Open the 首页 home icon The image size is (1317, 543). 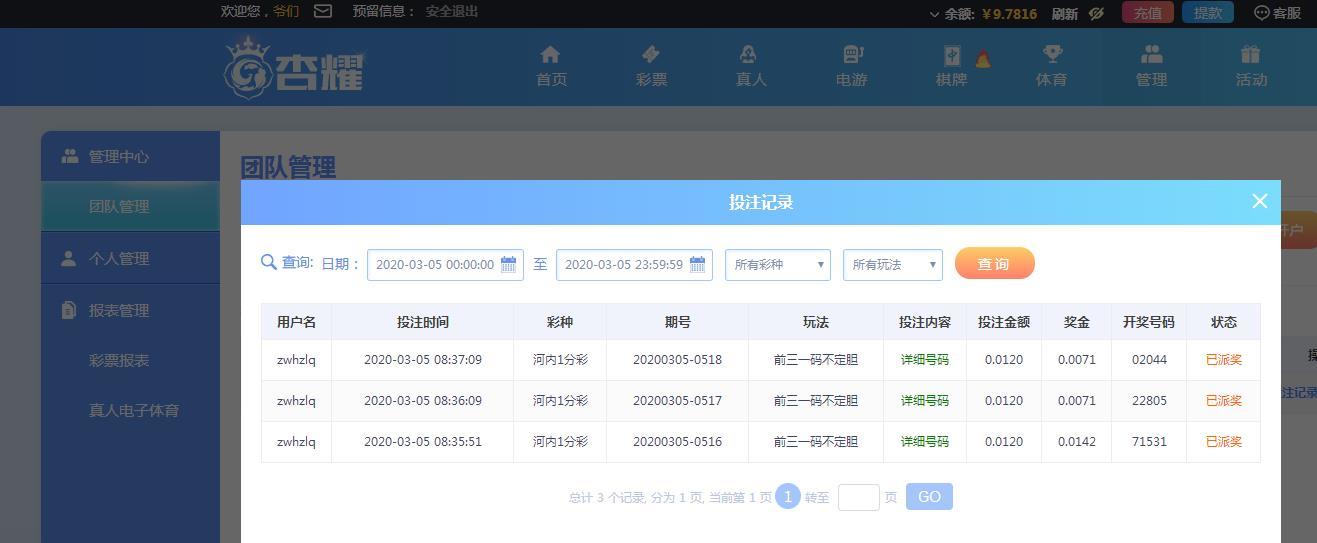(x=550, y=54)
